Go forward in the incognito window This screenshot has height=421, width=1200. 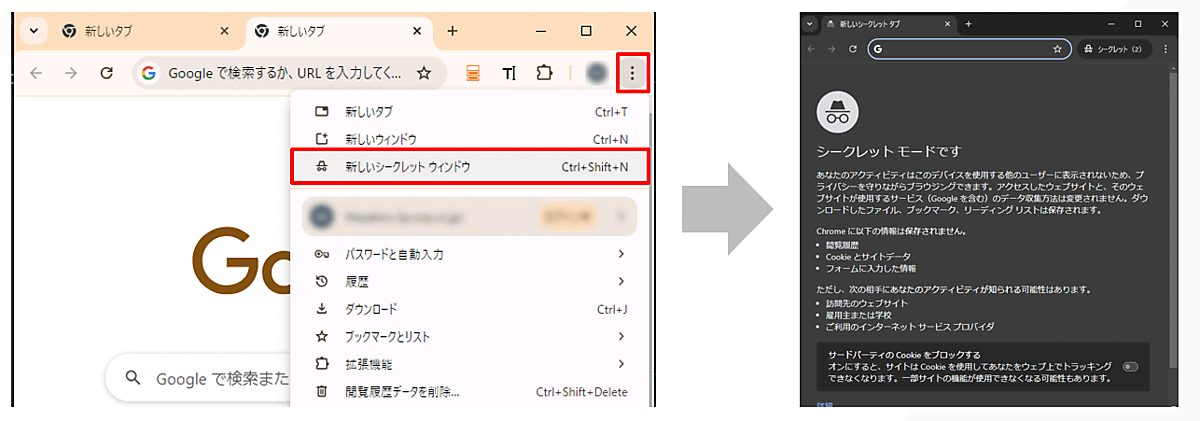[831, 48]
